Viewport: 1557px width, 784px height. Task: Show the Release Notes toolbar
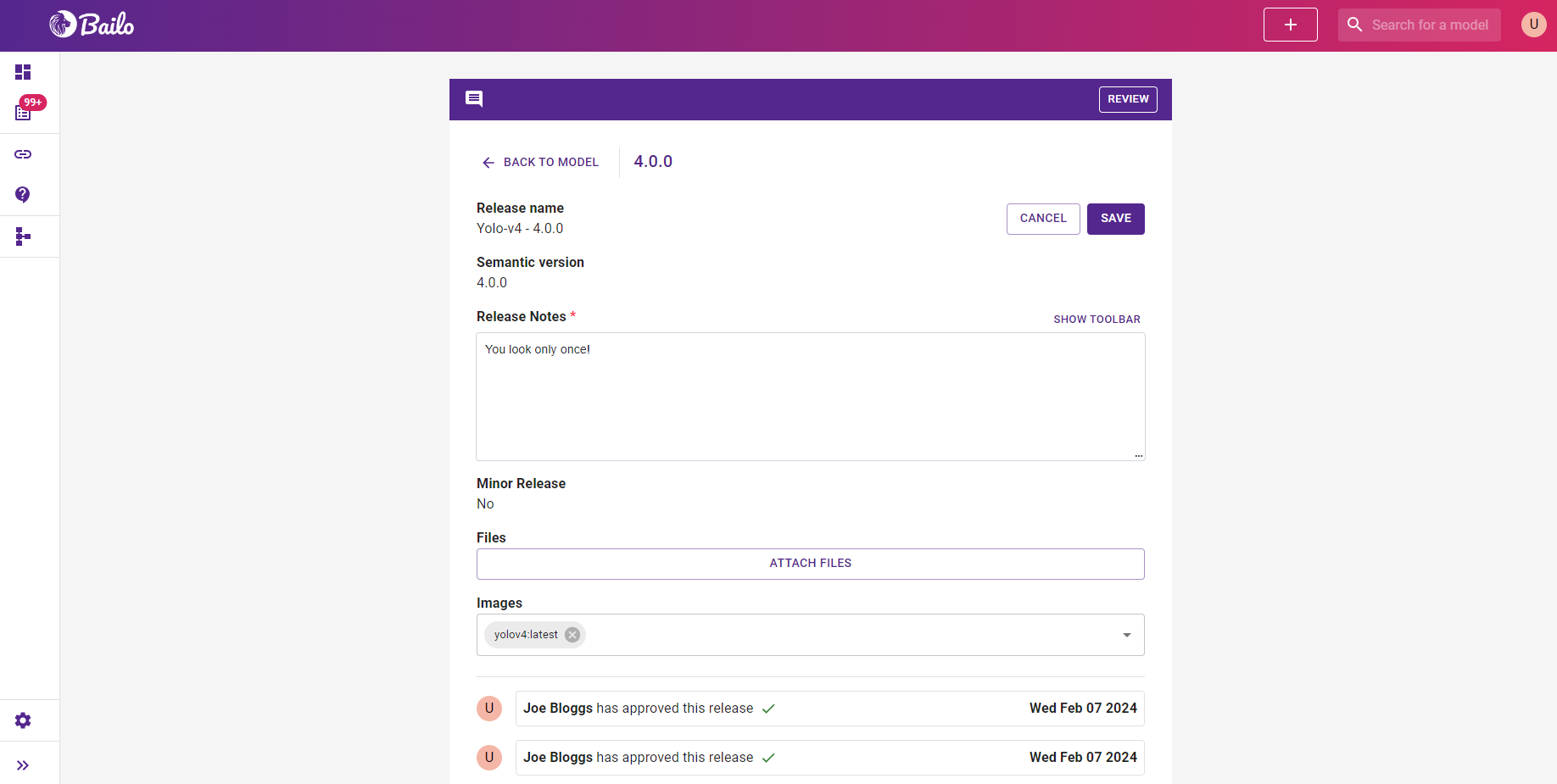pos(1097,319)
